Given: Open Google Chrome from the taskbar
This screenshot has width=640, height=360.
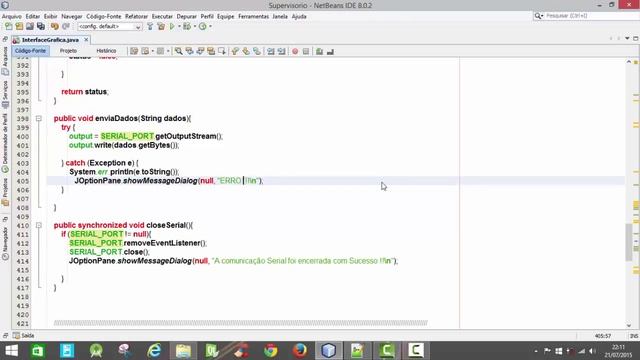Looking at the screenshot, I should click(x=270, y=351).
